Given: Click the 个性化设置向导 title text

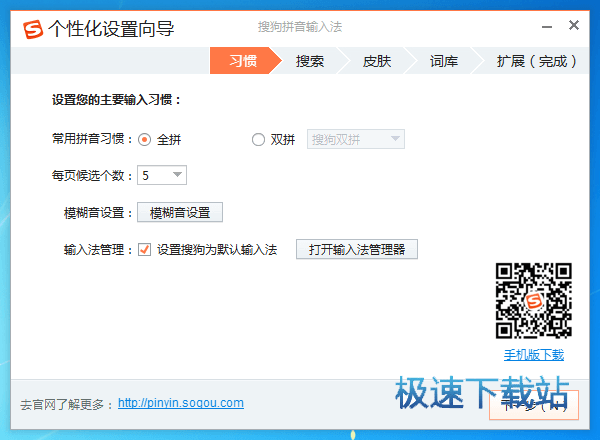Looking at the screenshot, I should pos(111,29).
